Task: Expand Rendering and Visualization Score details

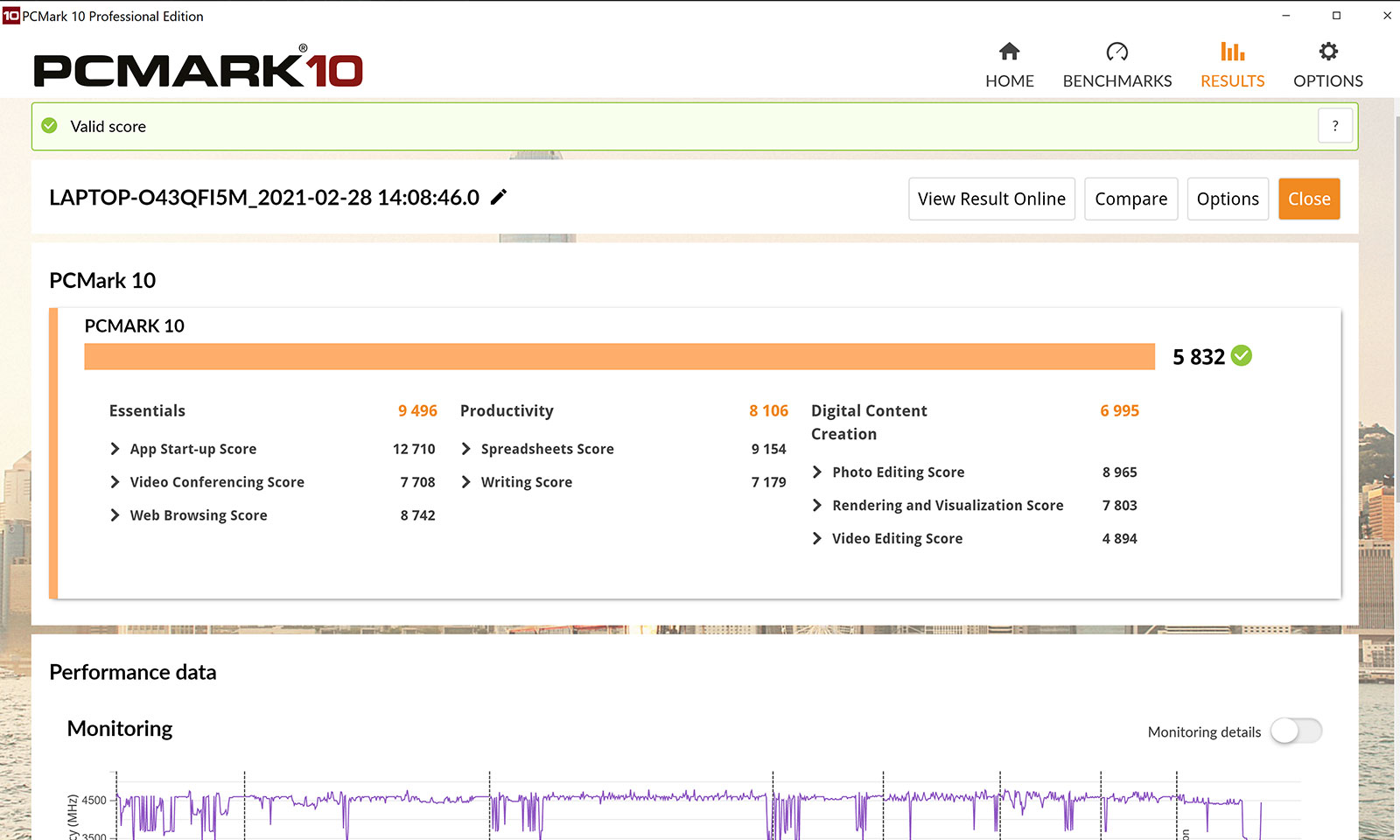Action: [816, 505]
